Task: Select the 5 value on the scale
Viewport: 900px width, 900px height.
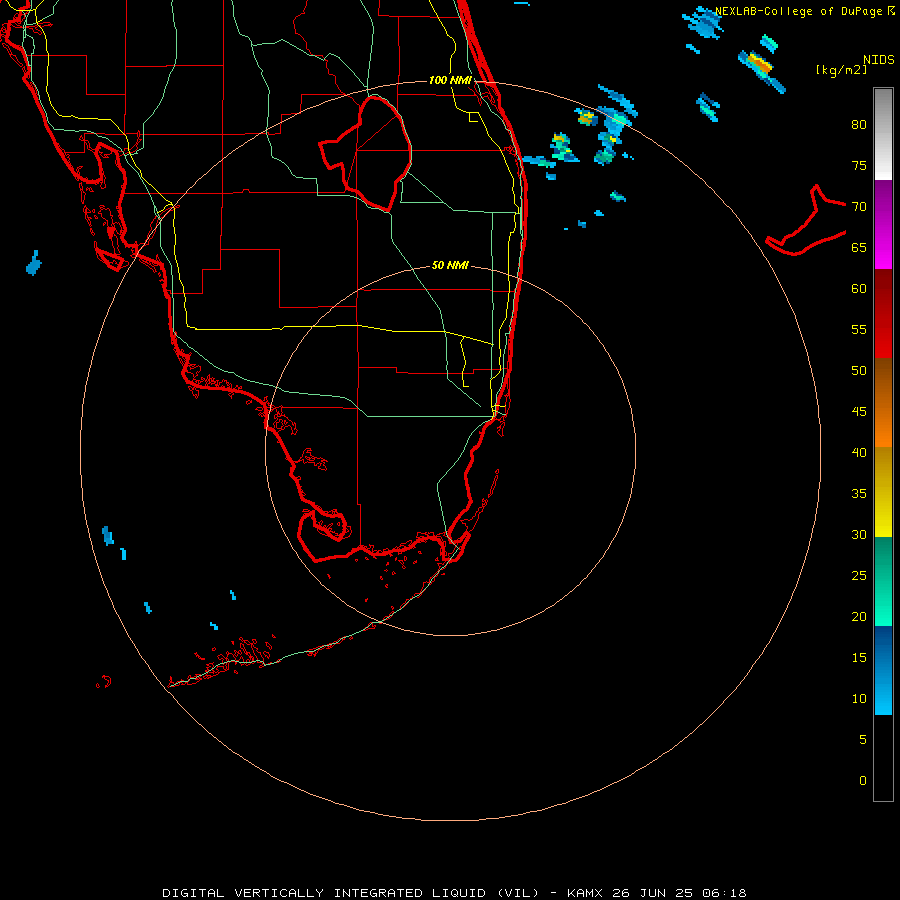Action: click(x=863, y=739)
